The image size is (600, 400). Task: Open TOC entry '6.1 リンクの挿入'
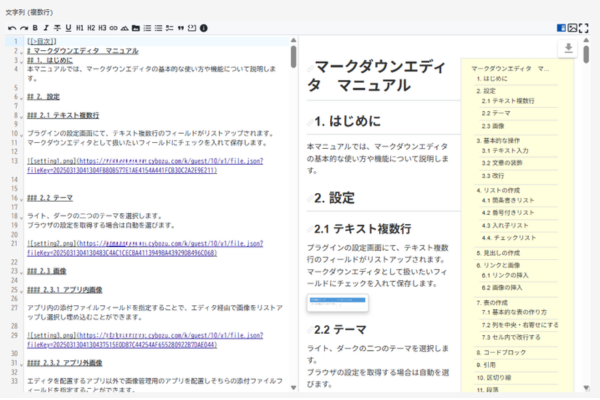point(505,276)
